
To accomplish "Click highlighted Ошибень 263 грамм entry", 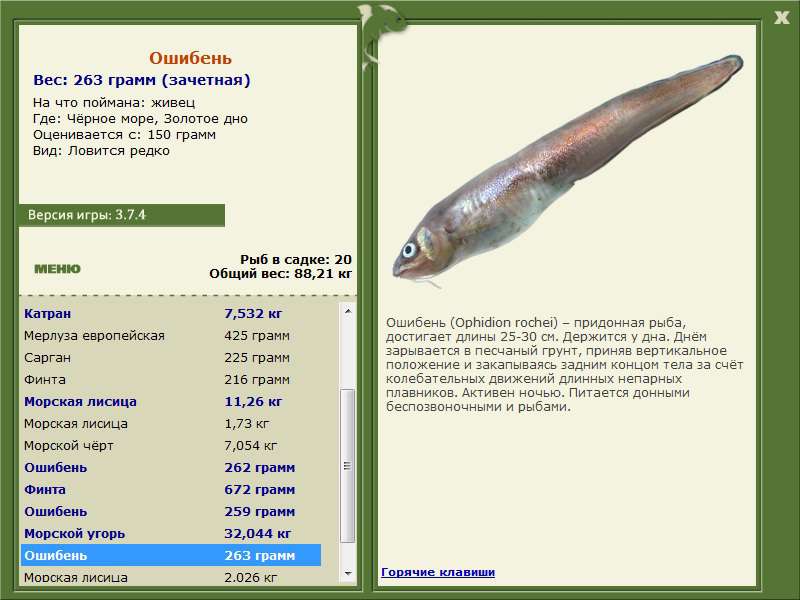I will pyautogui.click(x=171, y=555).
